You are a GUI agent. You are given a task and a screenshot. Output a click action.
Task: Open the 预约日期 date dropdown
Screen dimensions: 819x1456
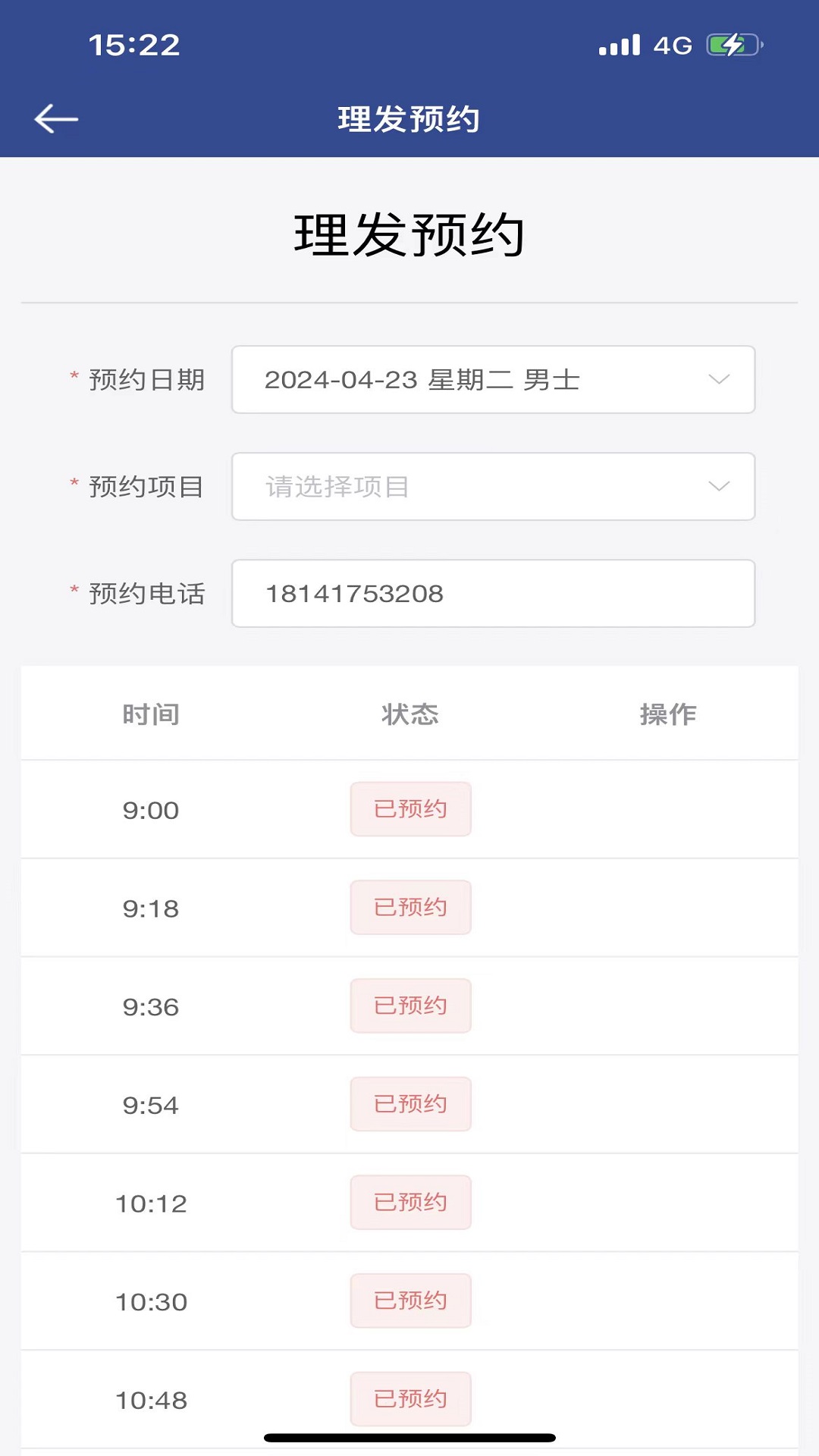[493, 380]
